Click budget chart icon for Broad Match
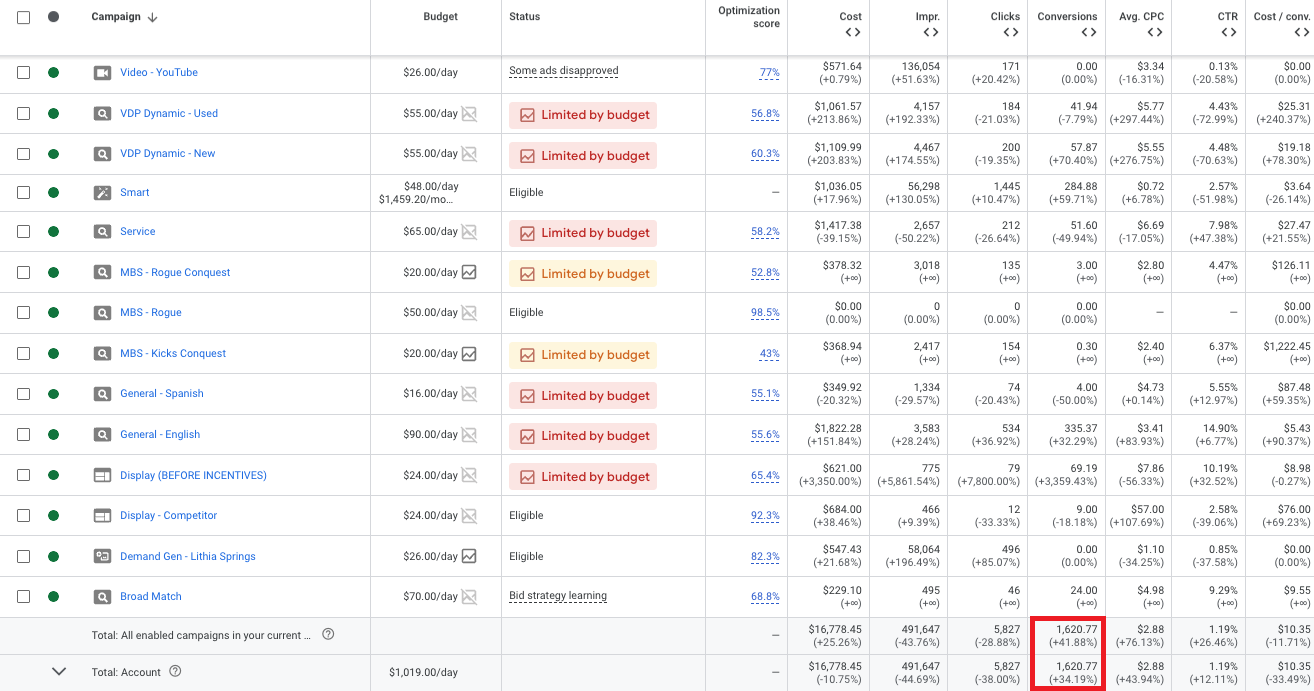This screenshot has width=1314, height=691. pos(469,596)
